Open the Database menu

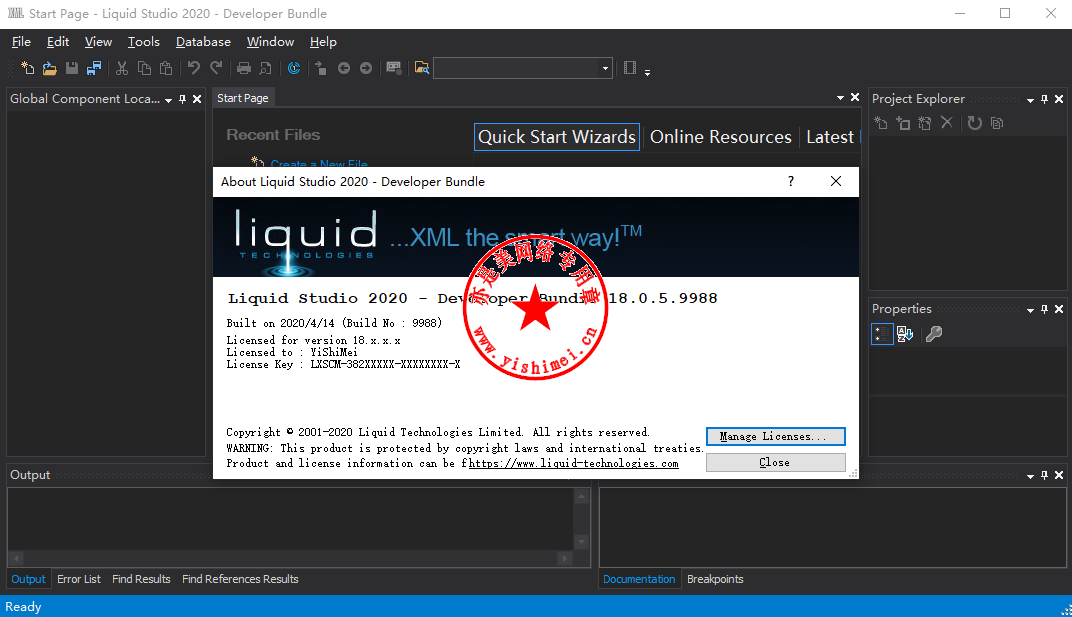(203, 42)
